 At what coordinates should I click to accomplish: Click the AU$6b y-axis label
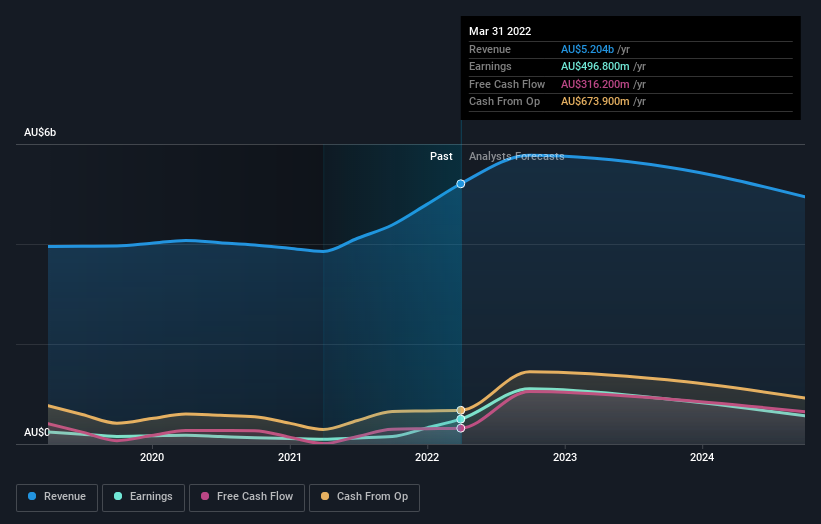click(x=40, y=132)
